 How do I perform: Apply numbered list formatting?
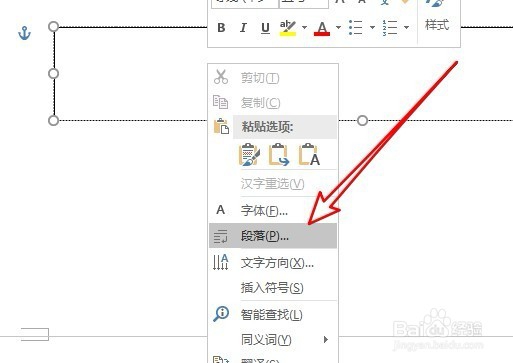tap(390, 28)
